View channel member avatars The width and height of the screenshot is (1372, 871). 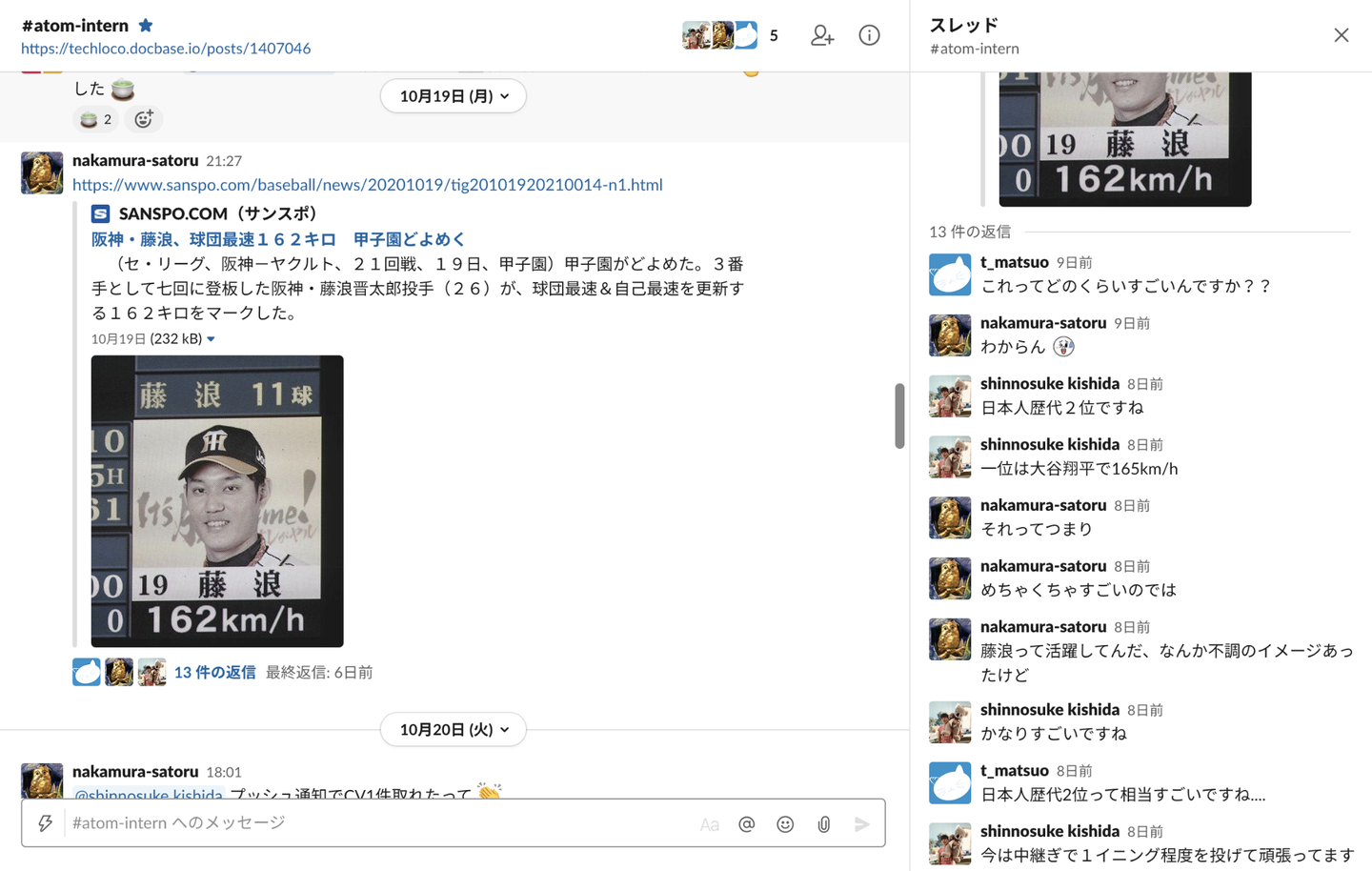(719, 35)
